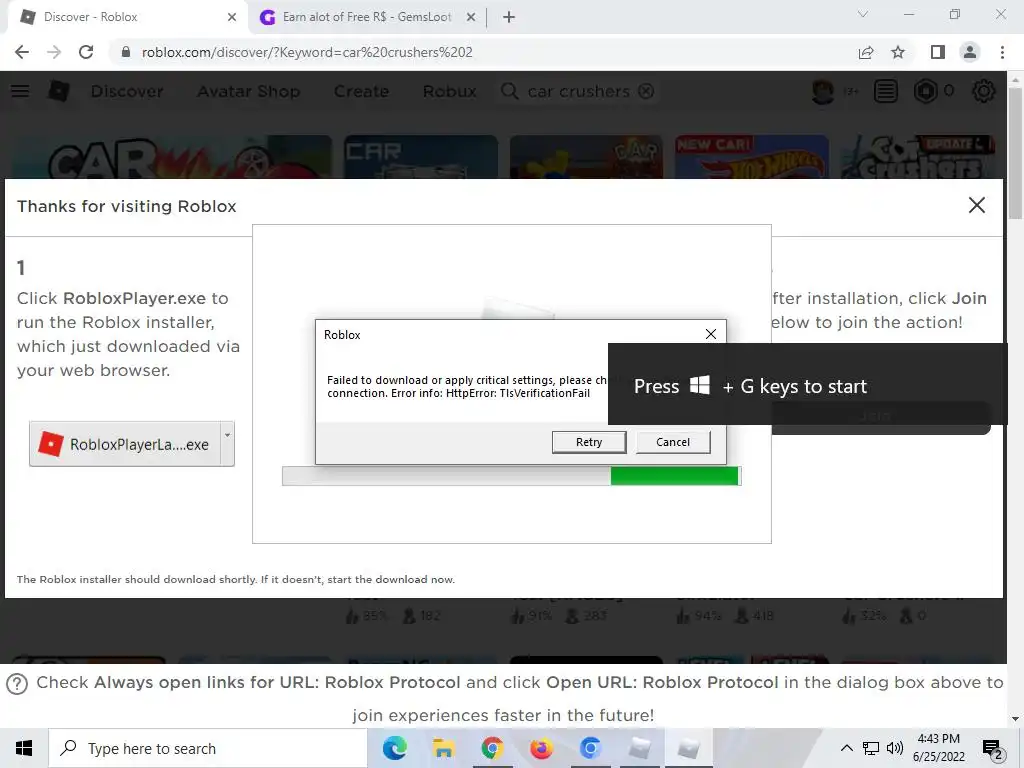The image size is (1024, 768).
Task: Open the RobloxPlayerLauncher.exe download item
Action: pos(125,444)
